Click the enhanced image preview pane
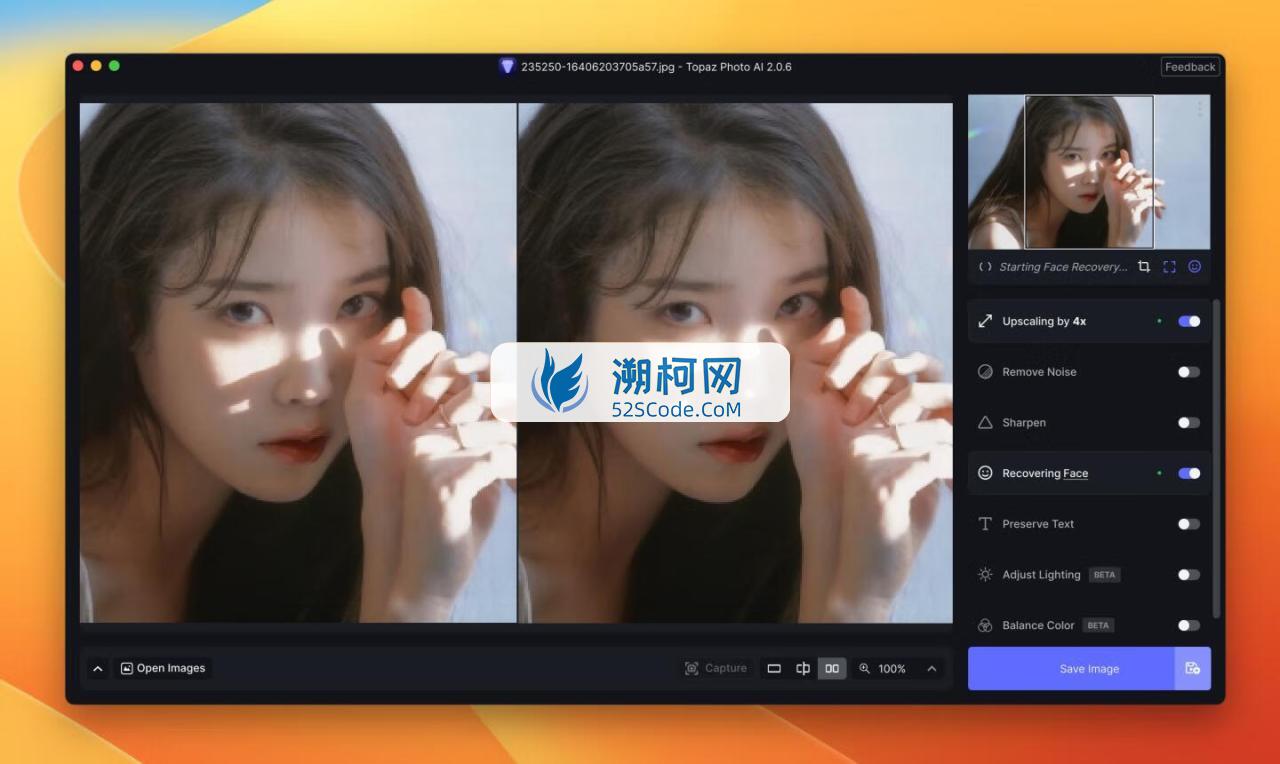Image resolution: width=1280 pixels, height=764 pixels. [x=736, y=363]
